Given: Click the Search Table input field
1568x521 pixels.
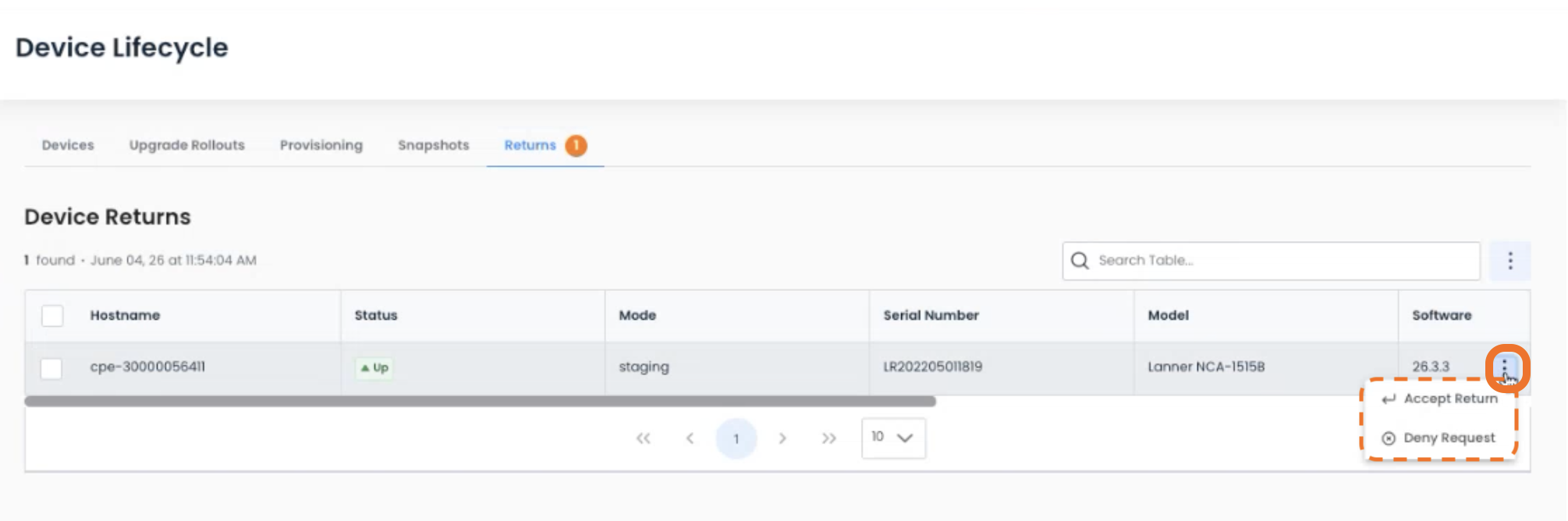Looking at the screenshot, I should point(1272,260).
